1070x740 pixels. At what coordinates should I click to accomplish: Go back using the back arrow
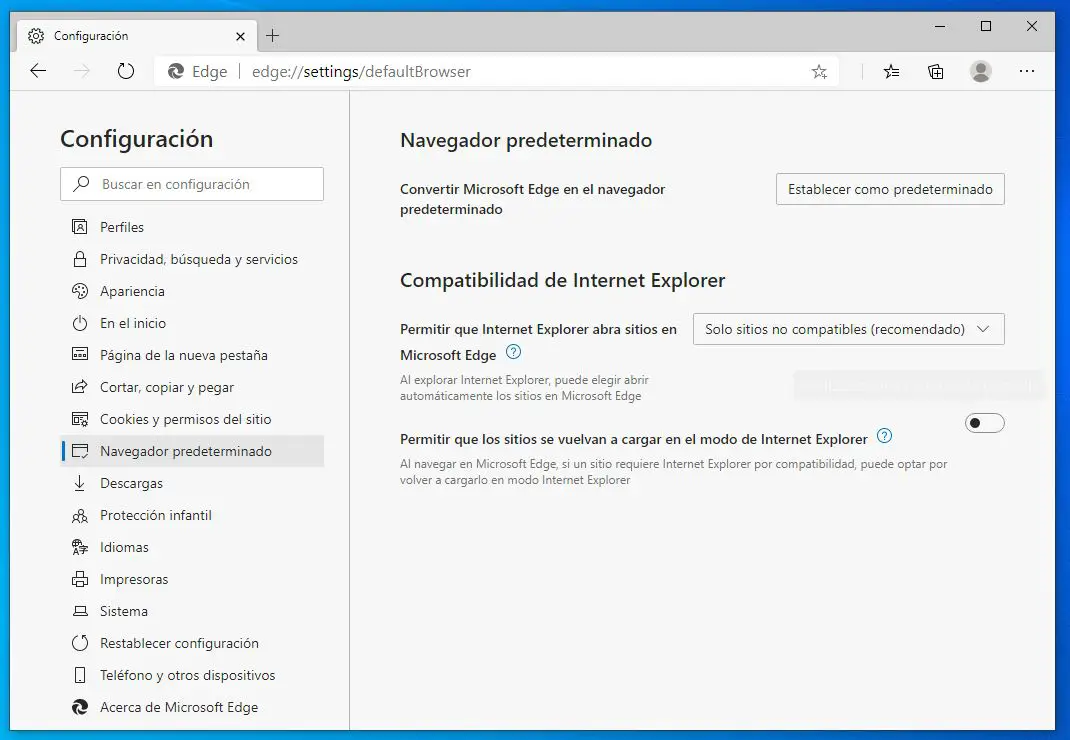(38, 71)
